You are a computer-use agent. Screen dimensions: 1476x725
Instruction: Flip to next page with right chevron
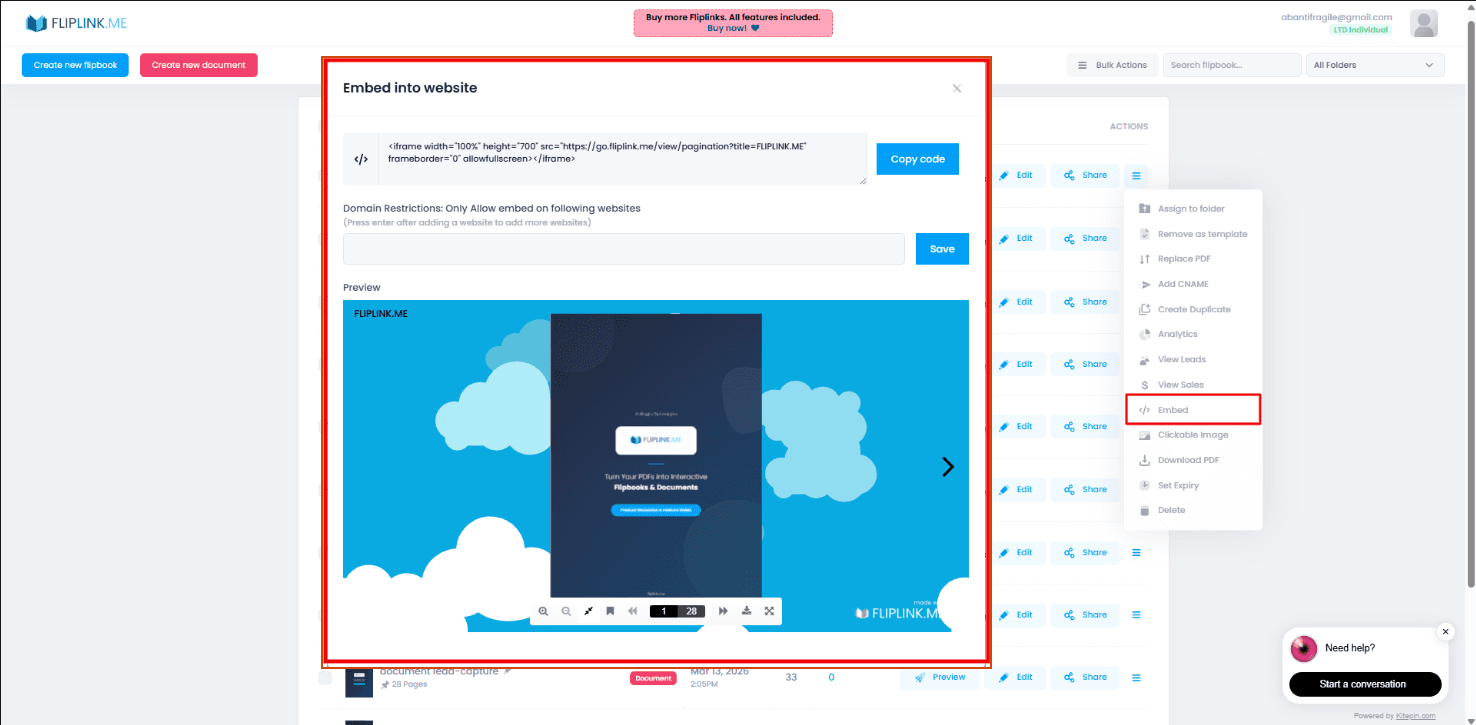pos(948,466)
